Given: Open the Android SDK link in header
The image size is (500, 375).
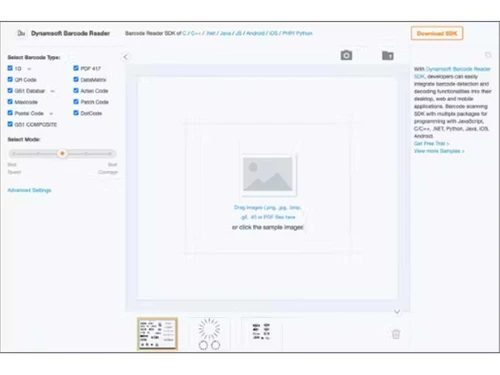Looking at the screenshot, I should (255, 33).
